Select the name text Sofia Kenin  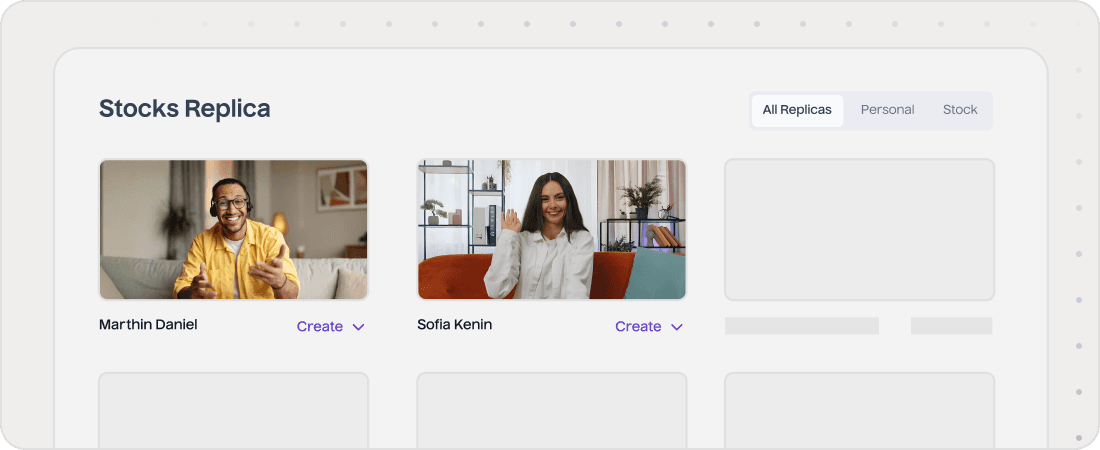(x=455, y=324)
